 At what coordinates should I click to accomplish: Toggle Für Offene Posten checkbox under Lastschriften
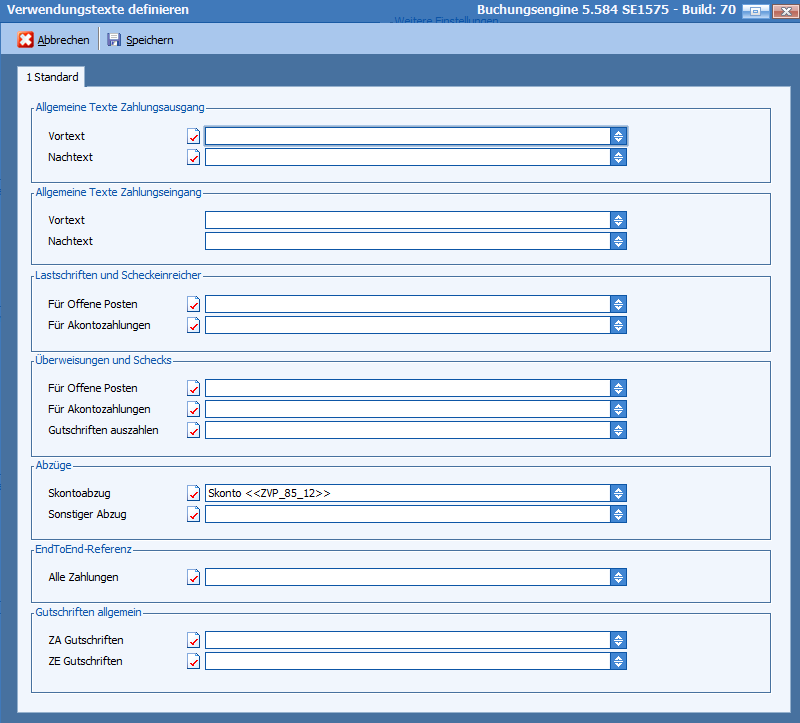pos(194,304)
